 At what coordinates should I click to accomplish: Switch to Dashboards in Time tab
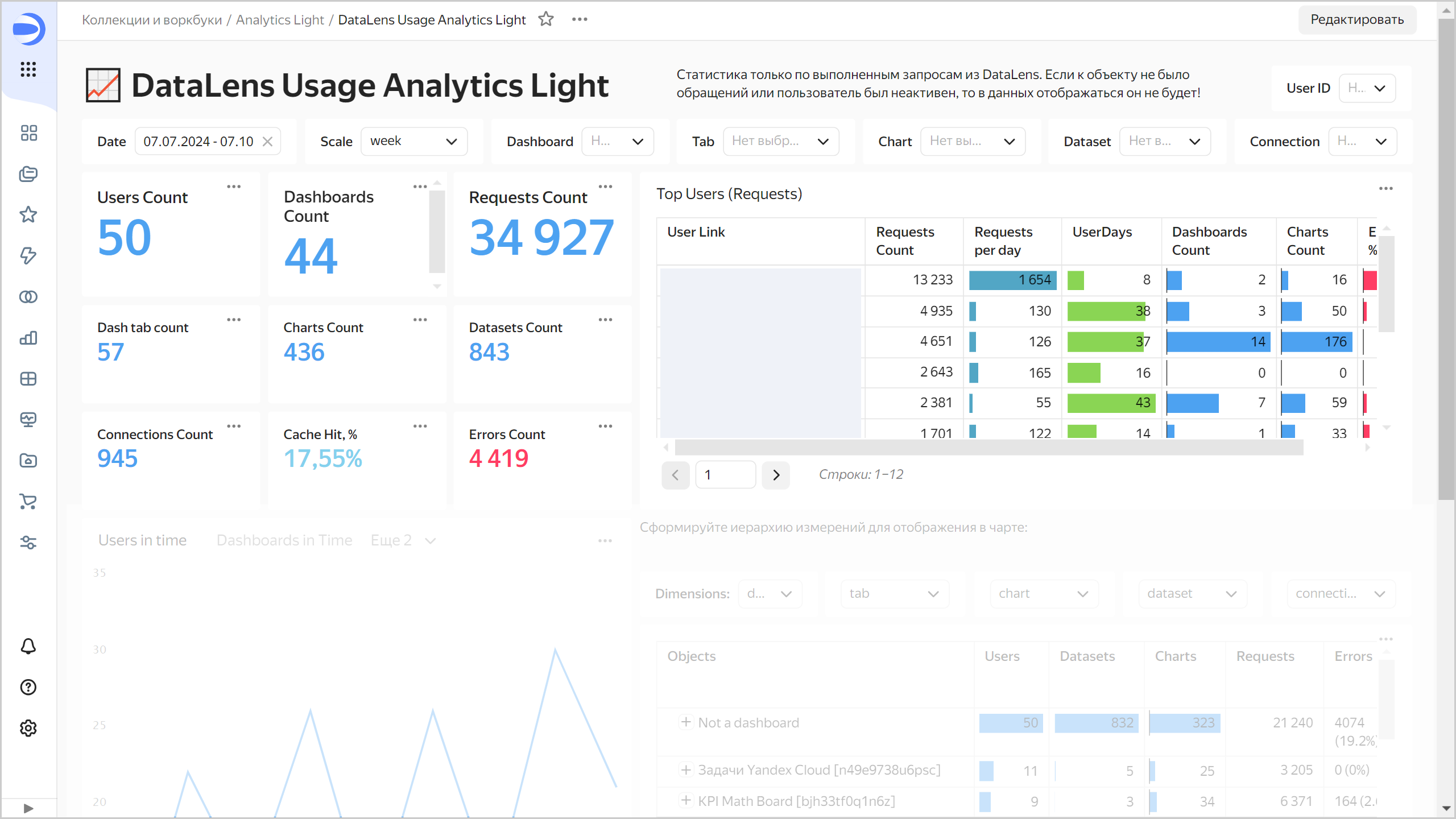point(284,540)
